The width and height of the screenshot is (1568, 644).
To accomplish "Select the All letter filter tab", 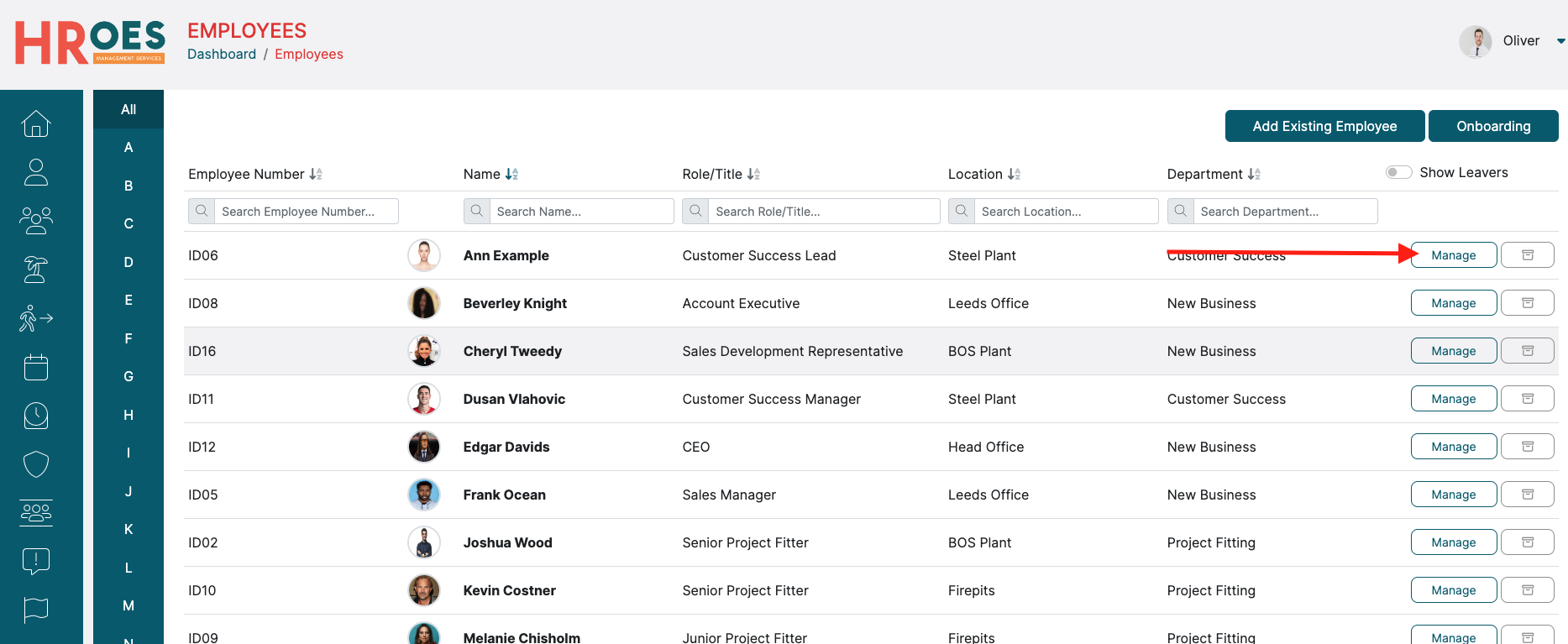I will 128,109.
